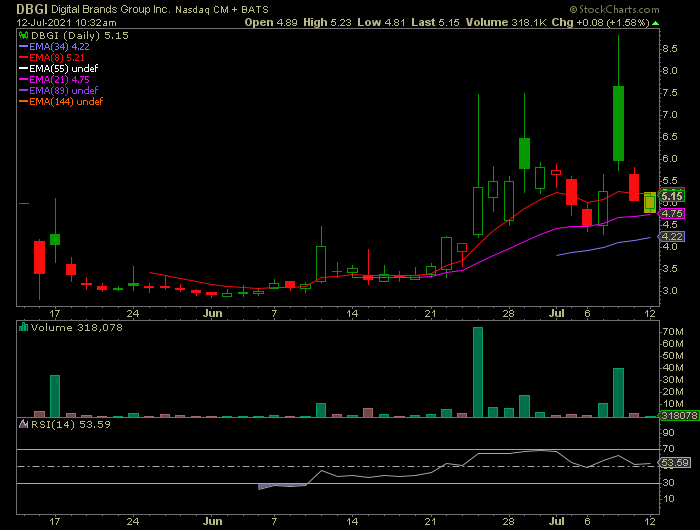Click the 318078 volume tag on the volume axis
This screenshot has height=530, width=700.
(x=678, y=416)
